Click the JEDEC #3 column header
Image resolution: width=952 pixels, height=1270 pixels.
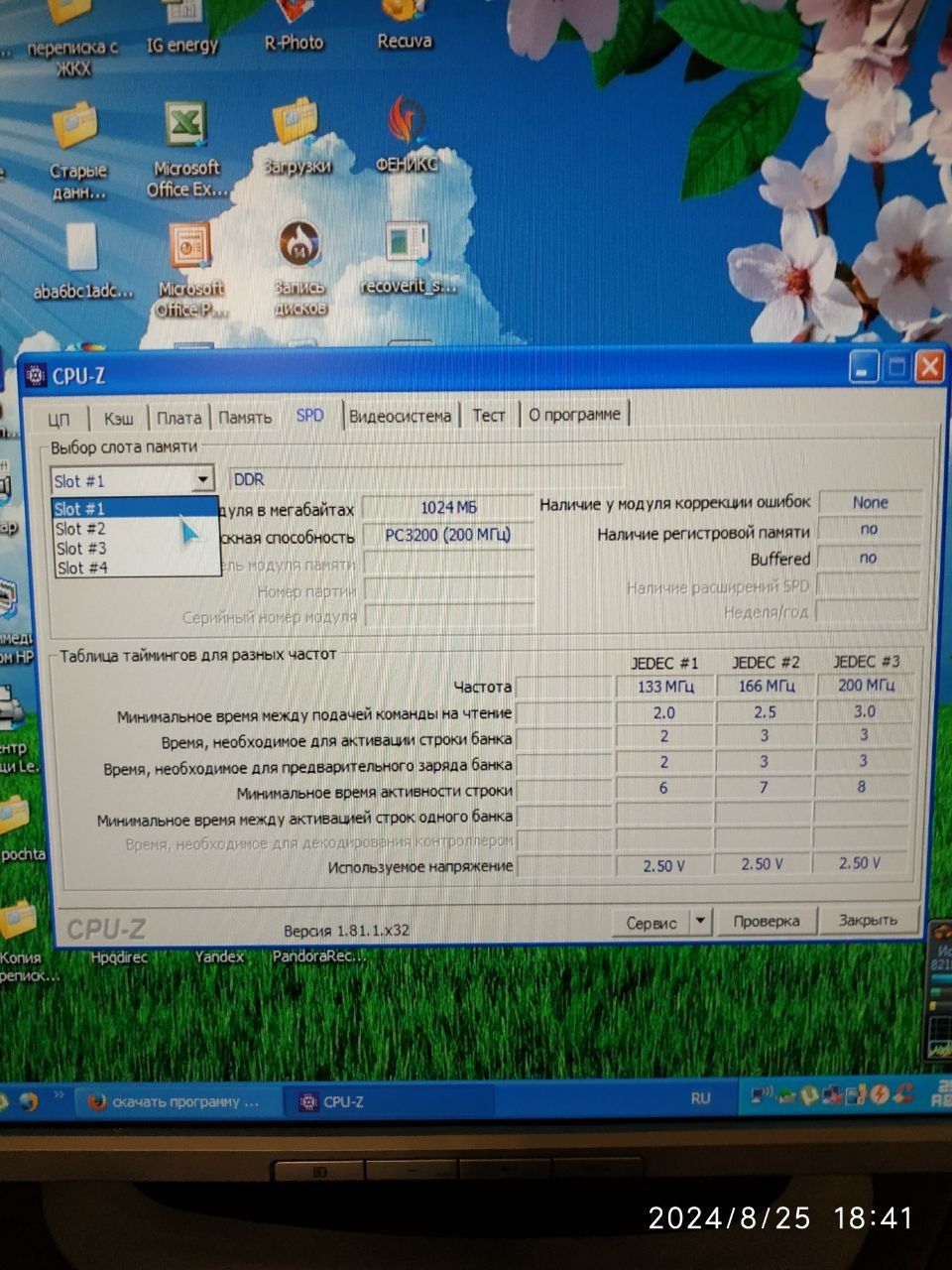point(866,661)
